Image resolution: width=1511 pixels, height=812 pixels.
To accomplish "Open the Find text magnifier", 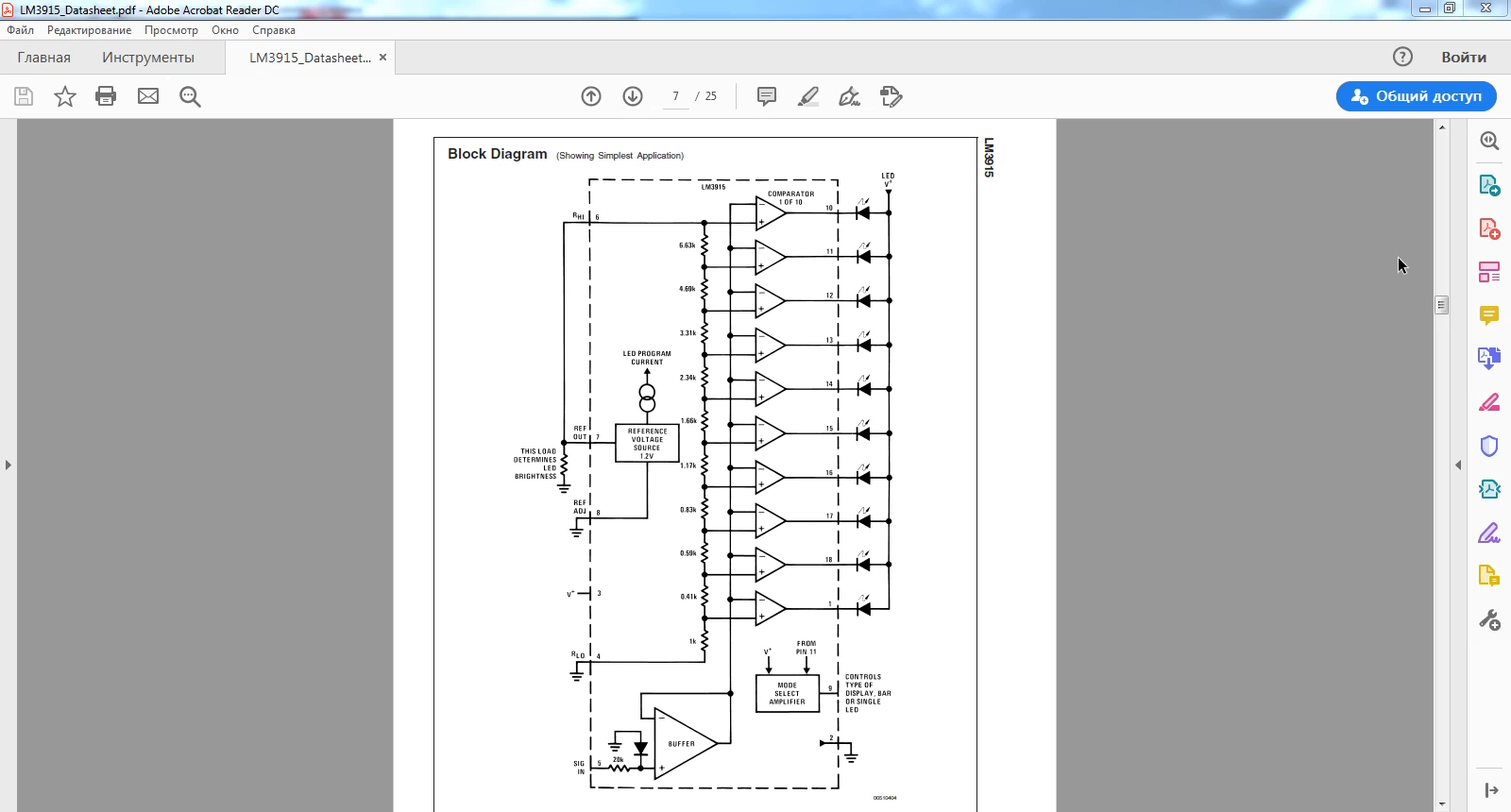I will point(190,96).
